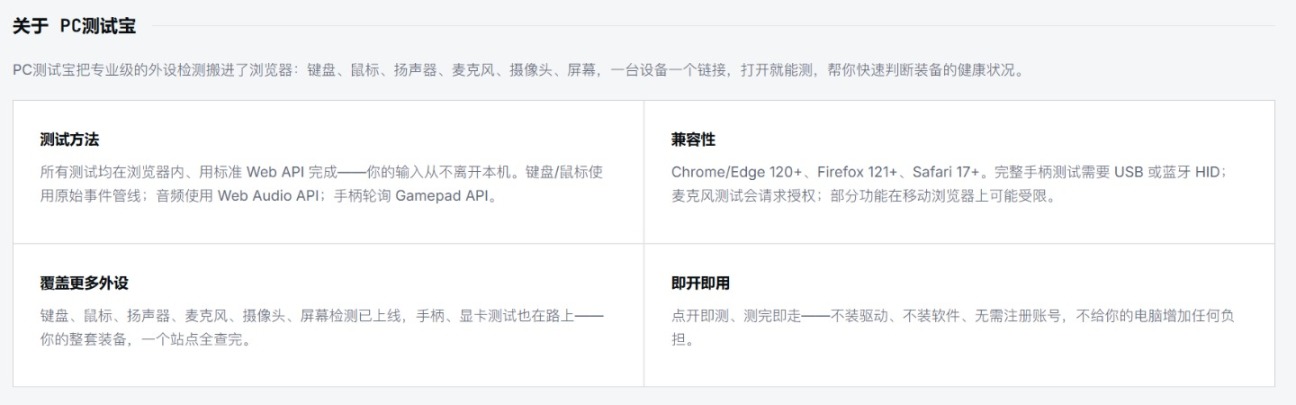Select the '测试方法' card title
The height and width of the screenshot is (405, 1296).
click(69, 139)
